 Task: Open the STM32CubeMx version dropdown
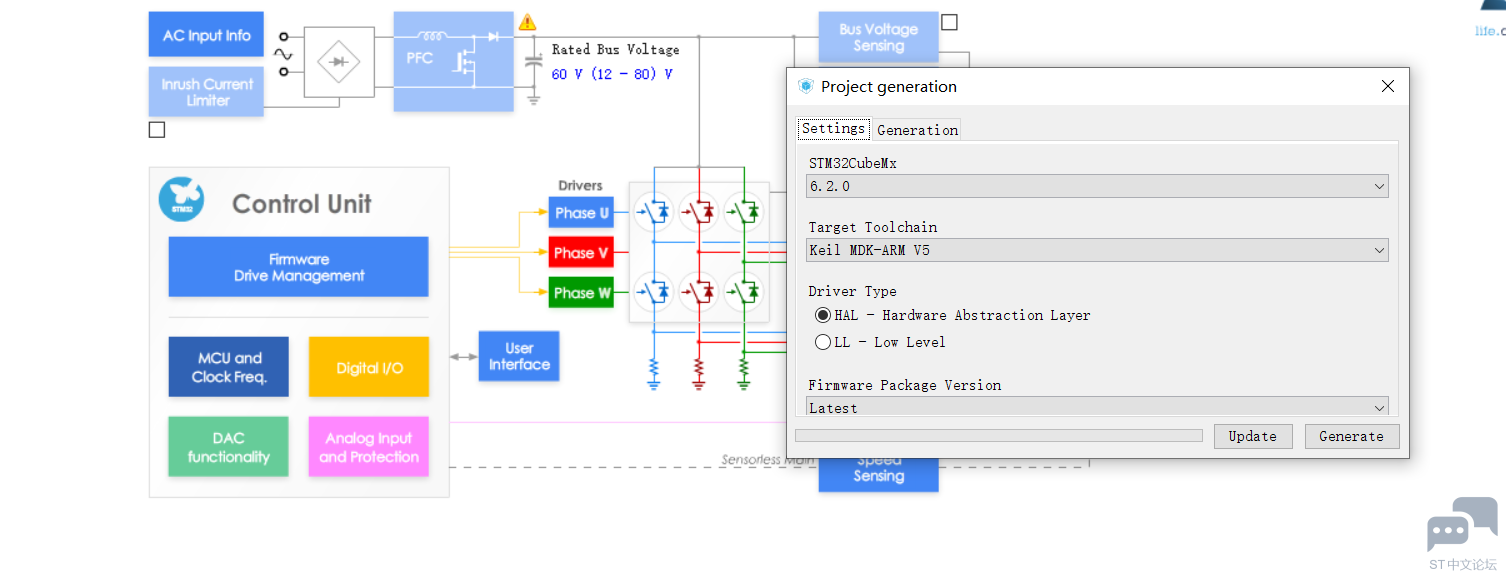tap(1097, 186)
